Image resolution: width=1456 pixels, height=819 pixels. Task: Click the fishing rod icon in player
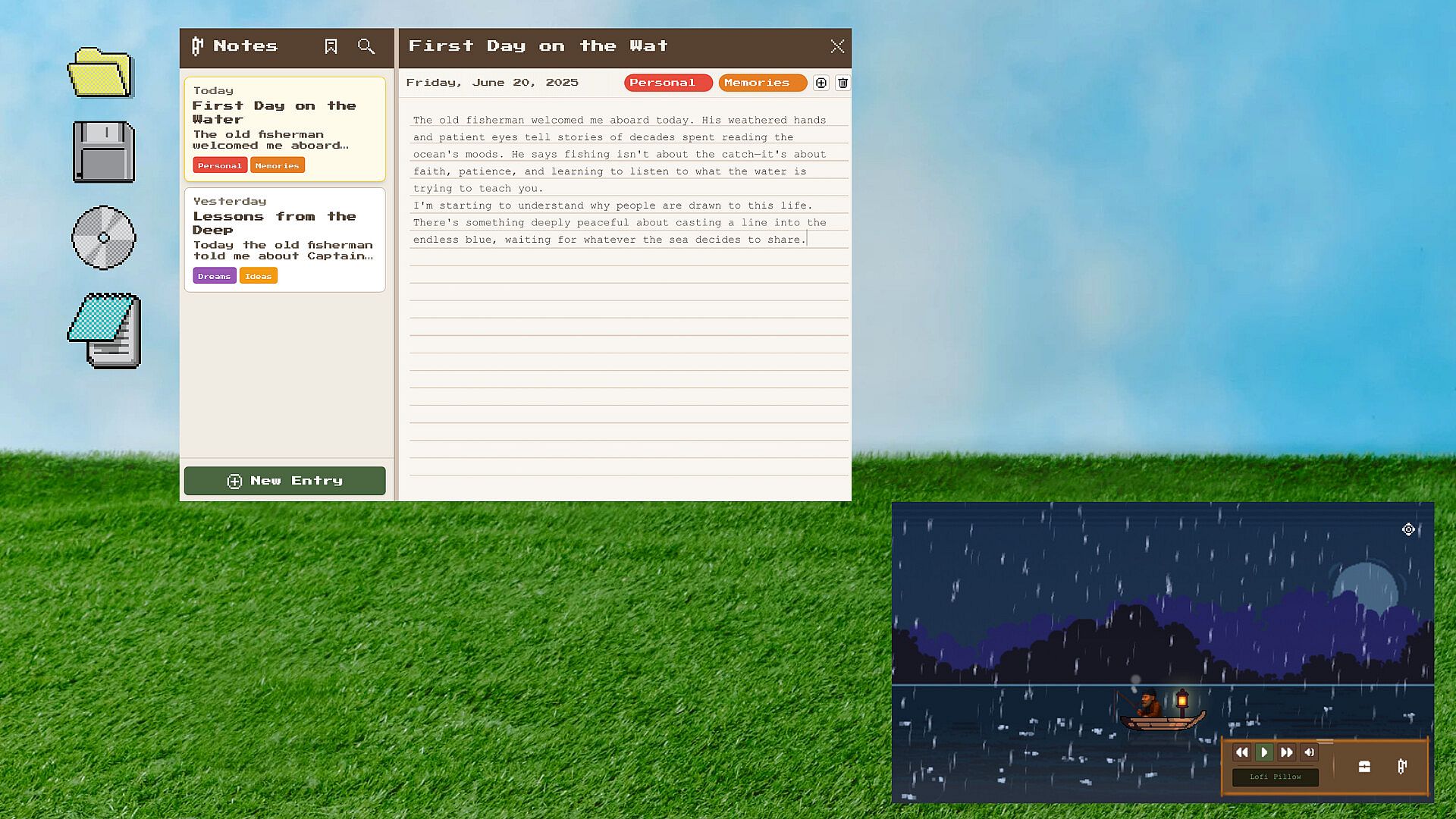1401,767
